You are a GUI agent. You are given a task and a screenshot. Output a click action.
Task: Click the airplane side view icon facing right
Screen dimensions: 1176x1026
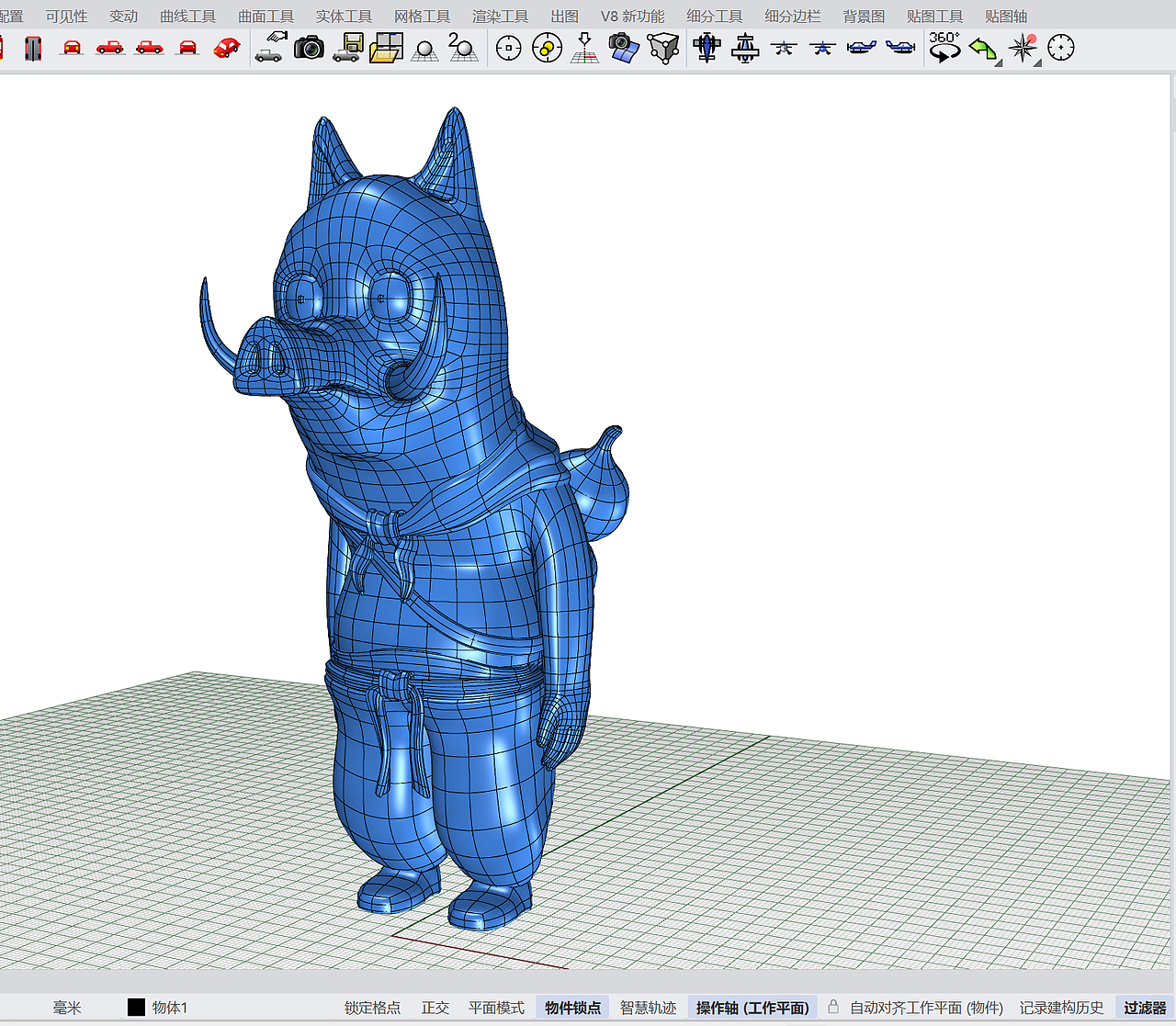900,48
